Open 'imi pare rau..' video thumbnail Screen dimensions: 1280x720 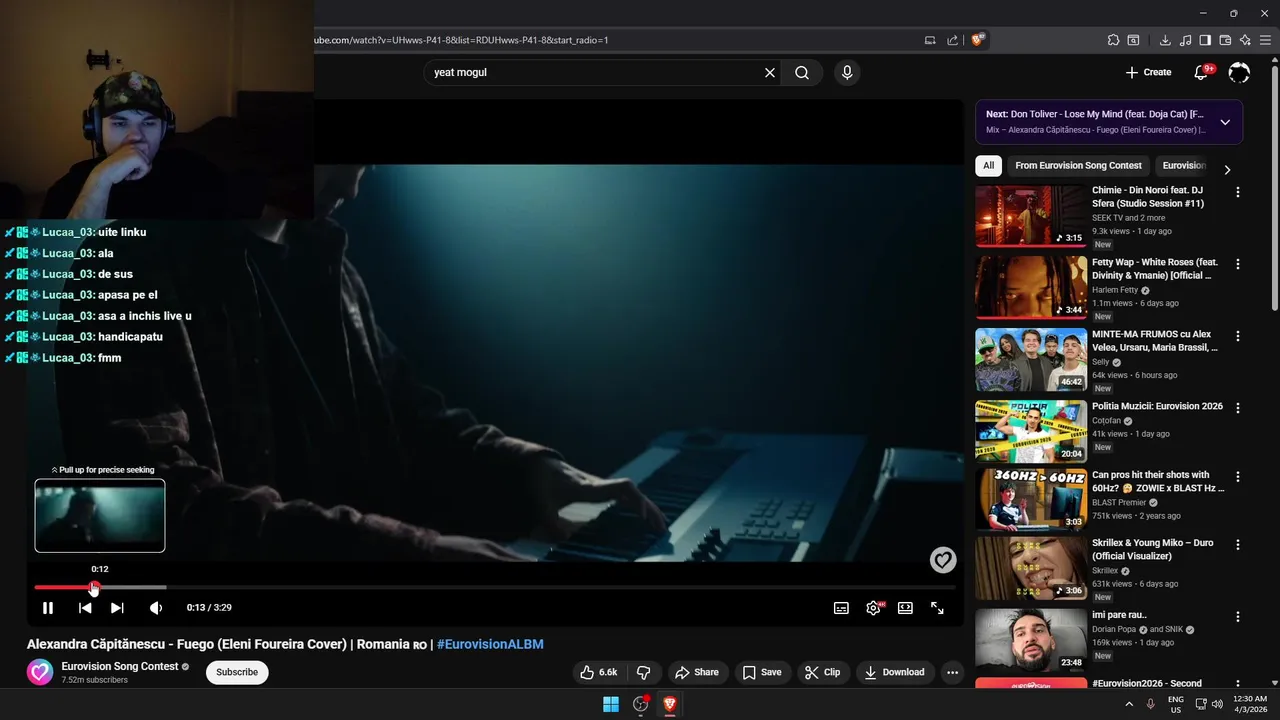pos(1031,640)
